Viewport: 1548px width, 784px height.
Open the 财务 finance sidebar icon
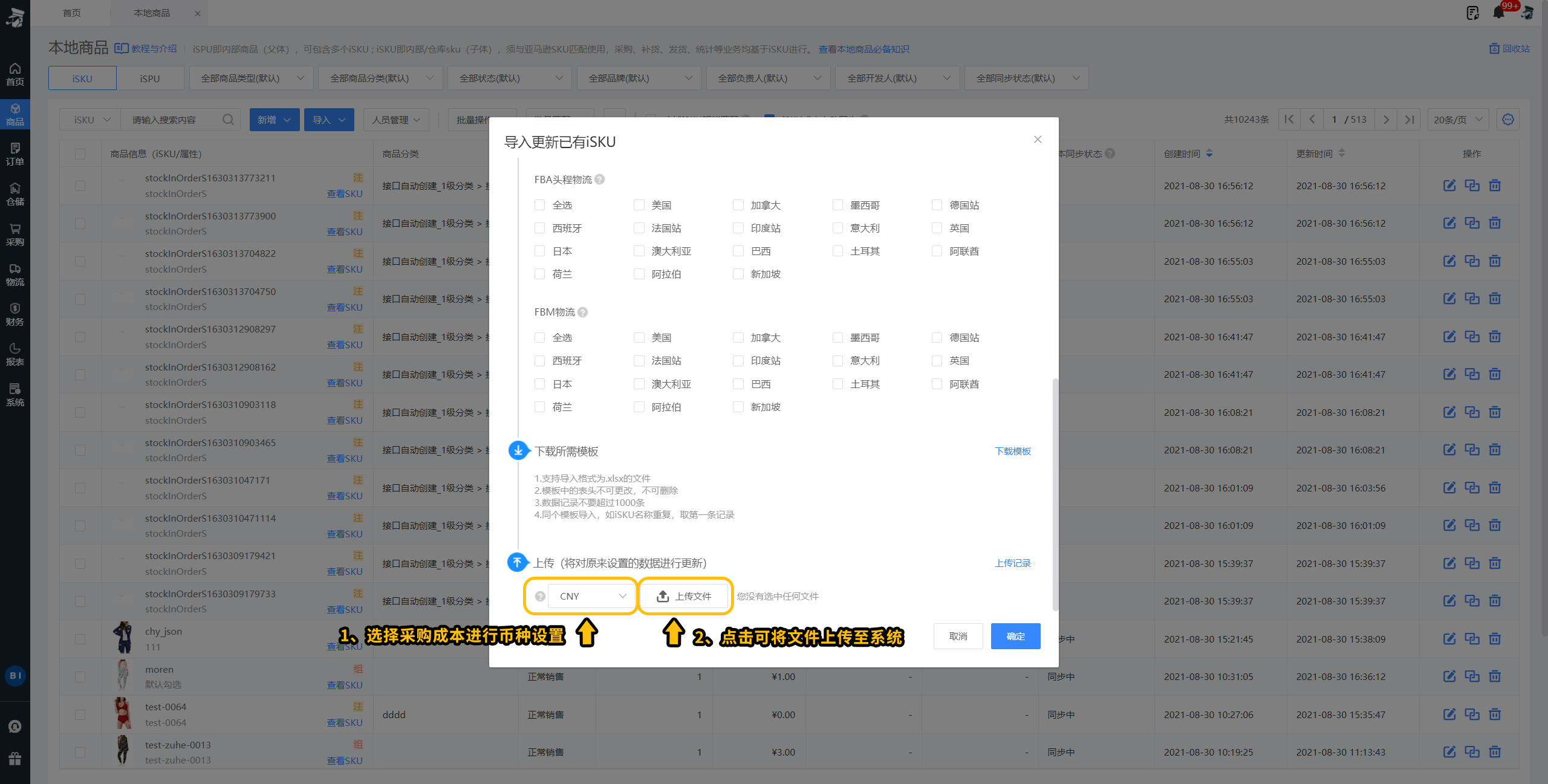point(15,314)
